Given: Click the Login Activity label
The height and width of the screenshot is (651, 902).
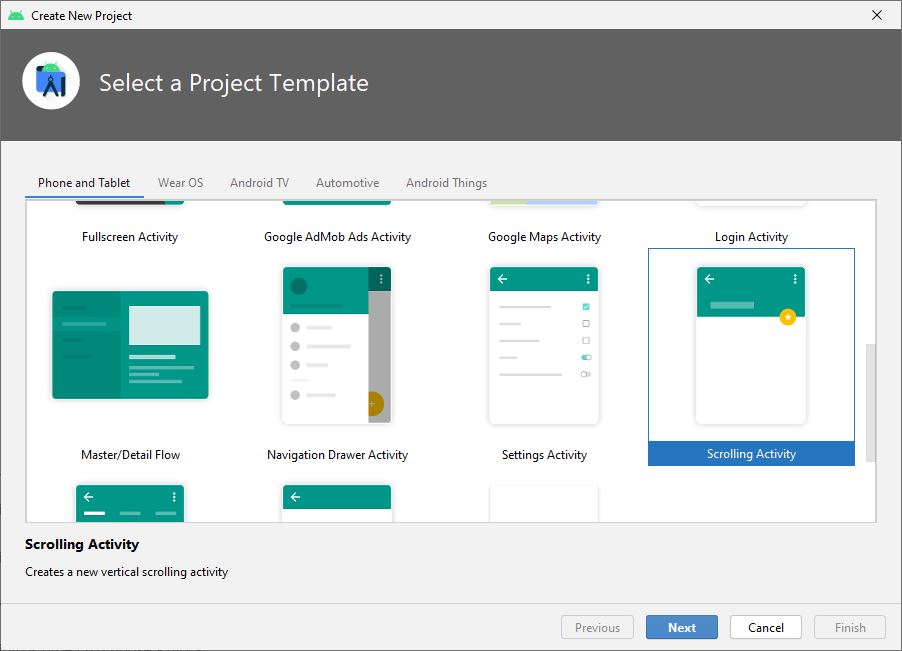Looking at the screenshot, I should (x=751, y=237).
